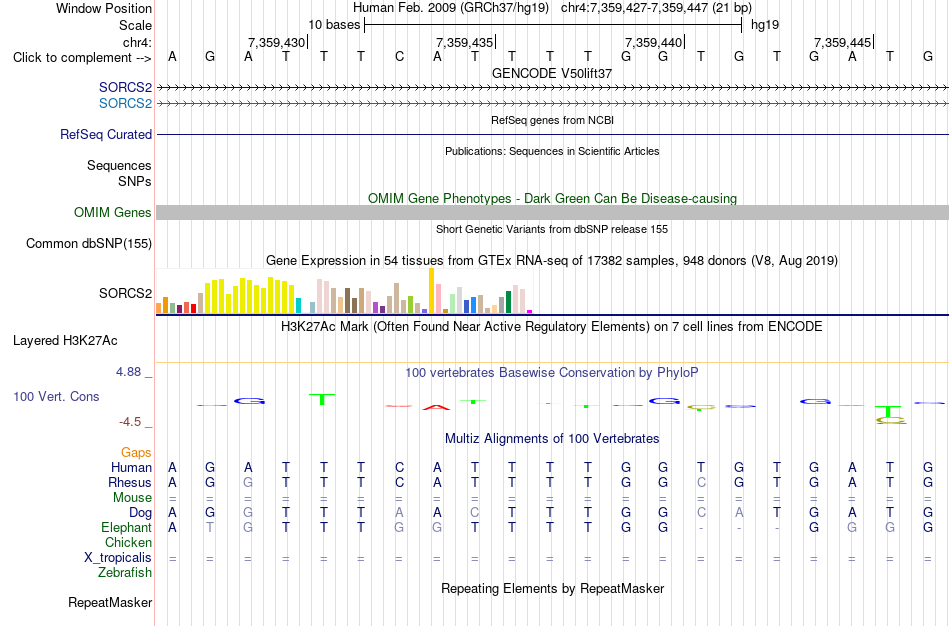Click '100 vertebrates Basewise Conservation by PhyloP' title

pos(552,373)
